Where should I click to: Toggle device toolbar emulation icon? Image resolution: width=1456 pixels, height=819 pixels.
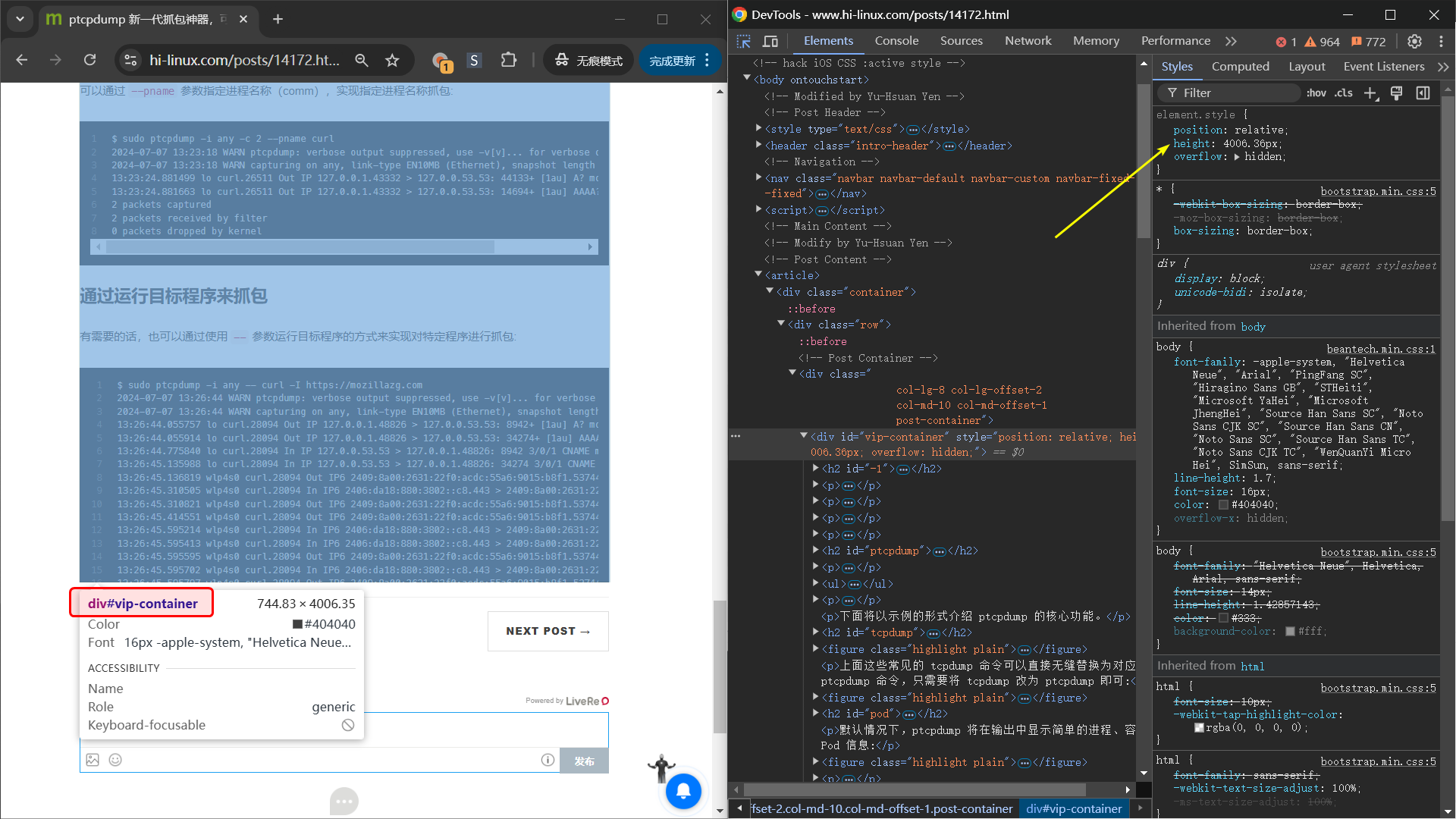770,42
